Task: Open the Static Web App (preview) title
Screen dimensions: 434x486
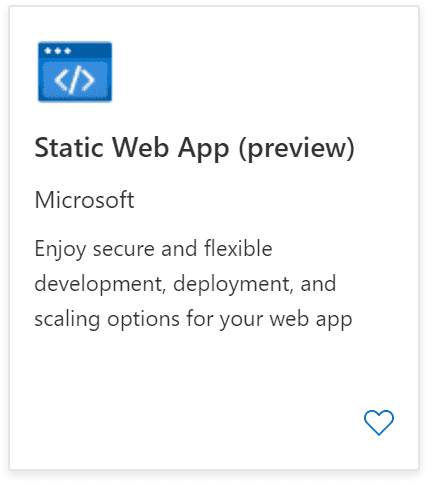Action: (195, 148)
